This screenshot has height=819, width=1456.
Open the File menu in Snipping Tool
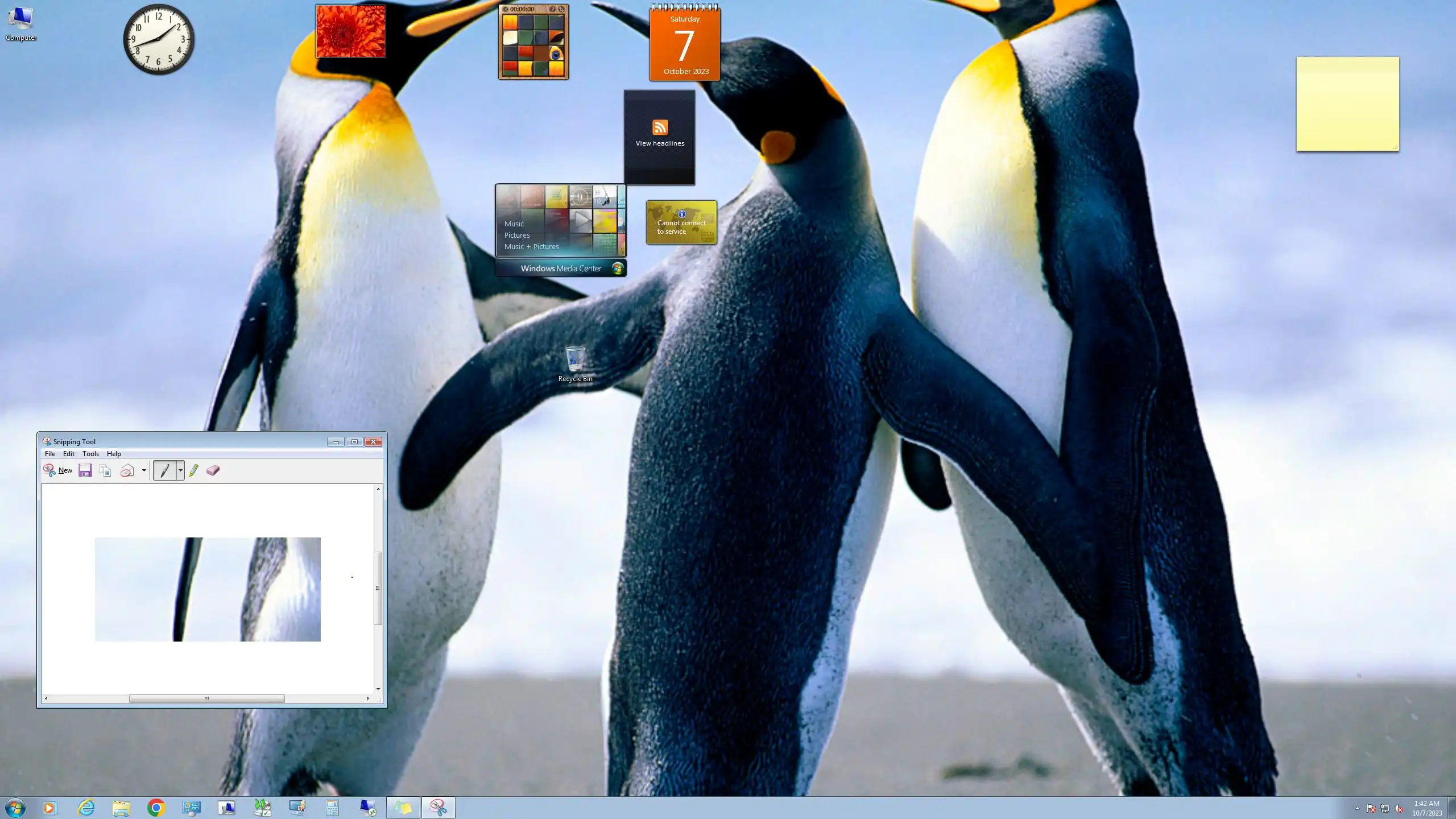pos(50,454)
